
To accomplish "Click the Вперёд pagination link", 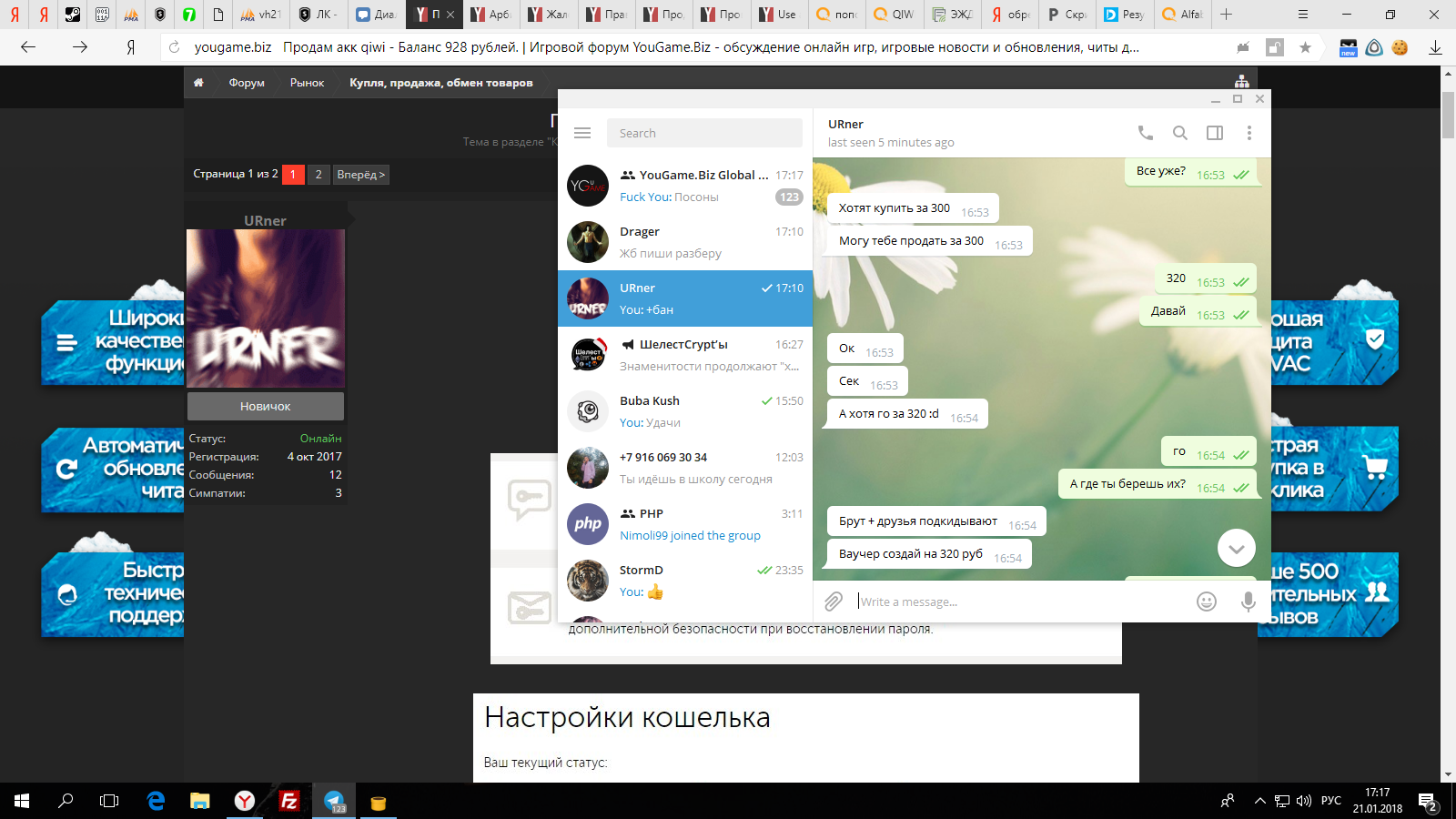I will coord(360,174).
